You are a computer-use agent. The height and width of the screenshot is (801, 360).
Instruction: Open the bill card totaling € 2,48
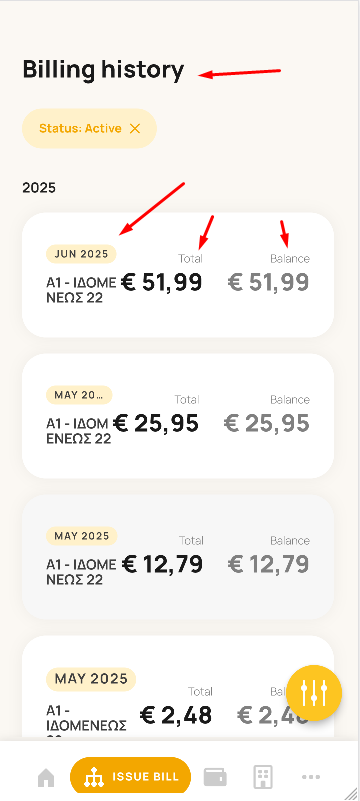[x=178, y=688]
